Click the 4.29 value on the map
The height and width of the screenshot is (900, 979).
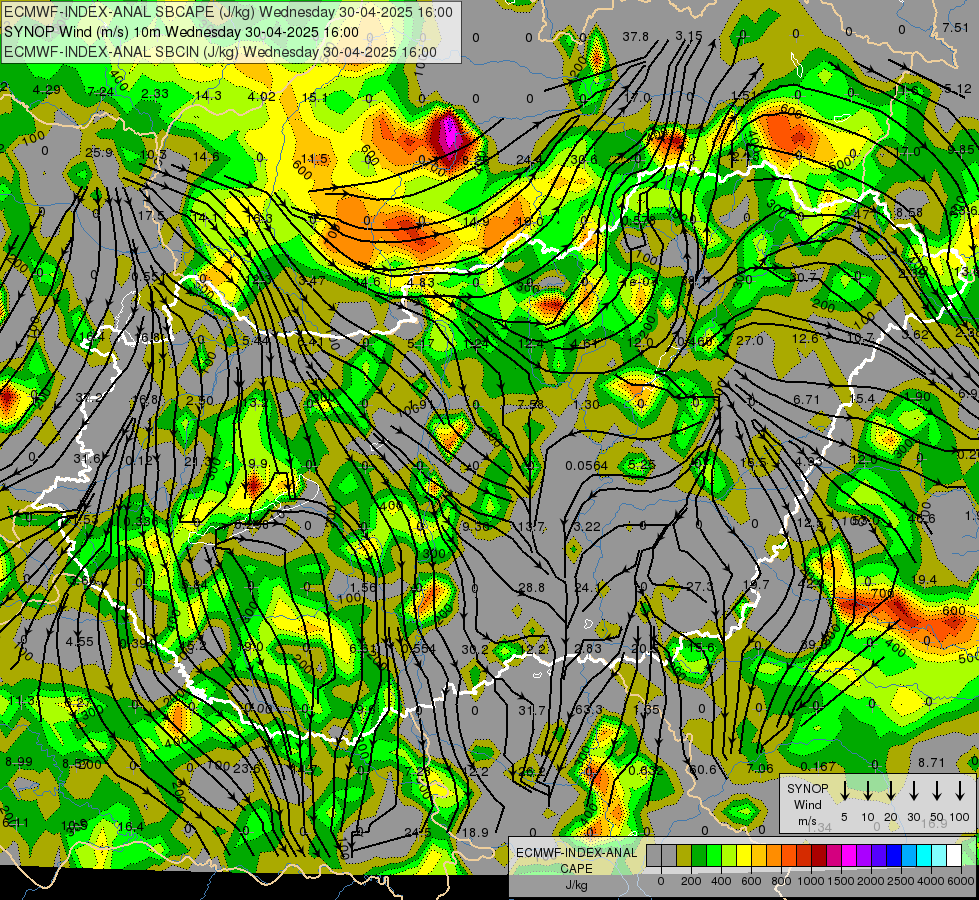coord(47,89)
